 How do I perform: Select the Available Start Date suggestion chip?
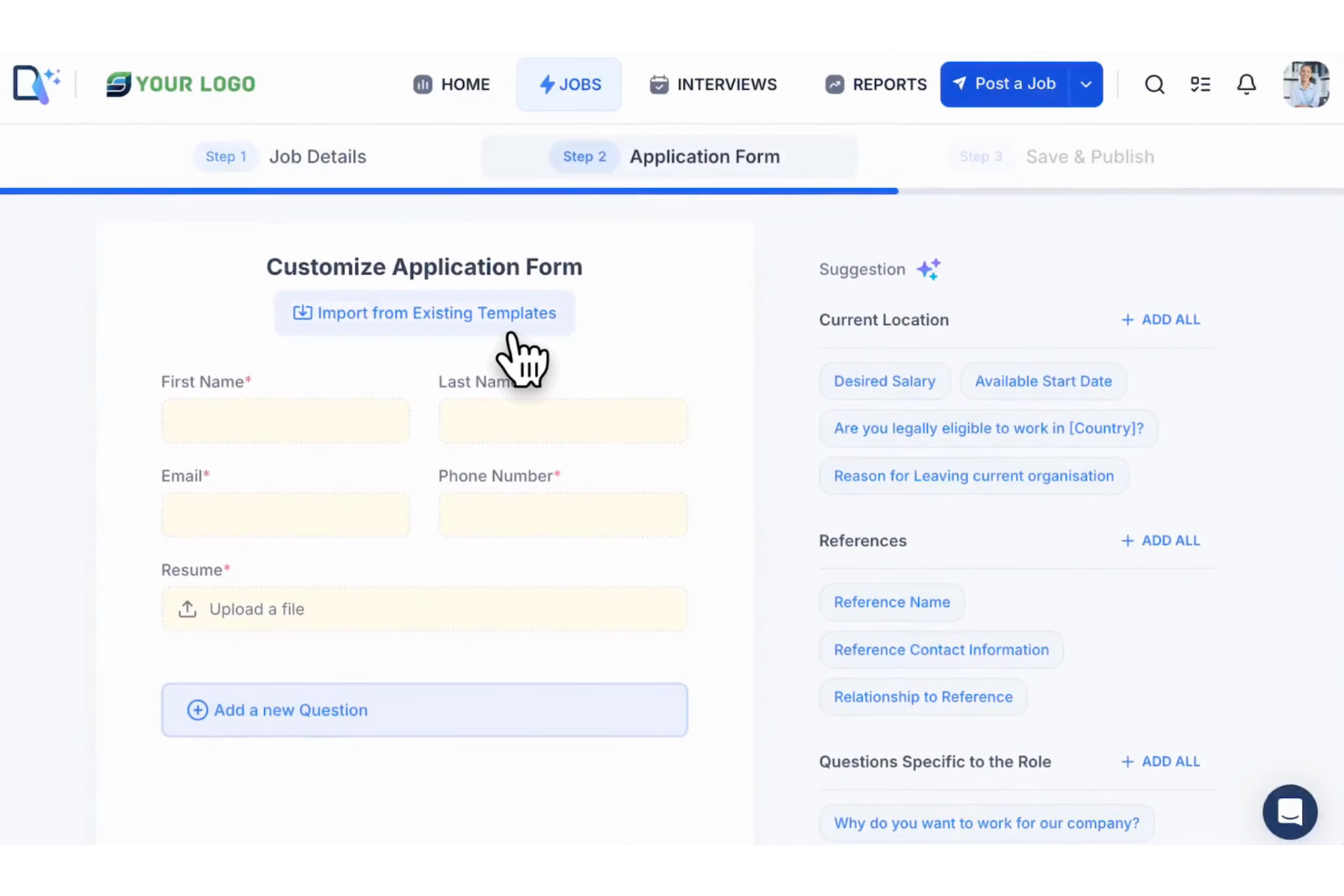(1043, 380)
